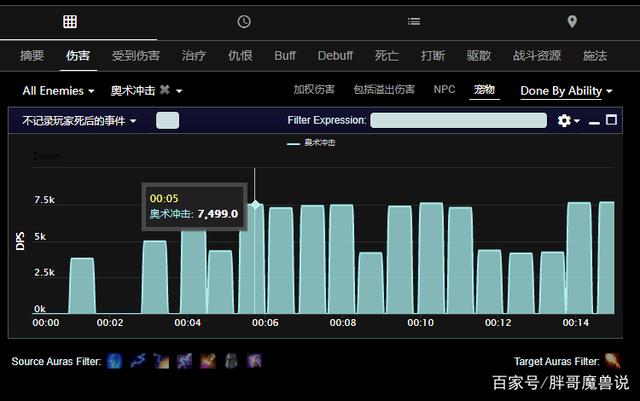Toggle the NPC option
The image size is (640, 401).
pos(444,89)
